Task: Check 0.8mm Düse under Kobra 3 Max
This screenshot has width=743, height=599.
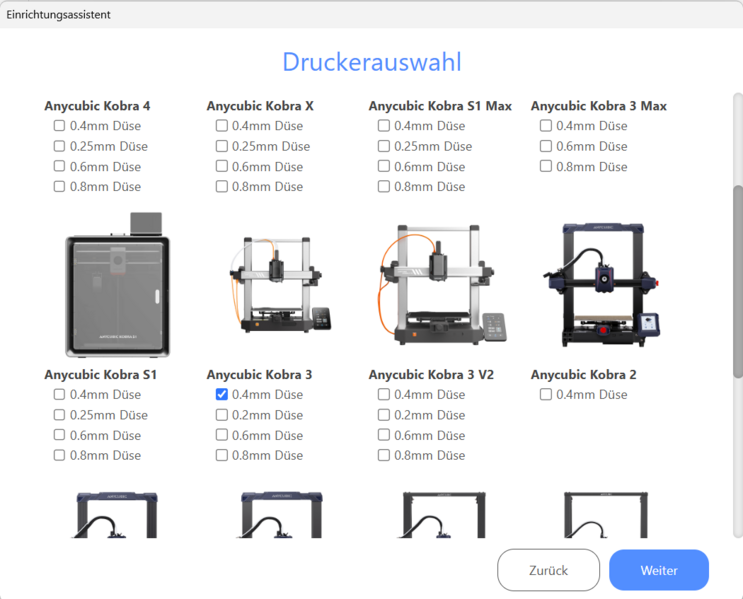Action: (x=545, y=166)
